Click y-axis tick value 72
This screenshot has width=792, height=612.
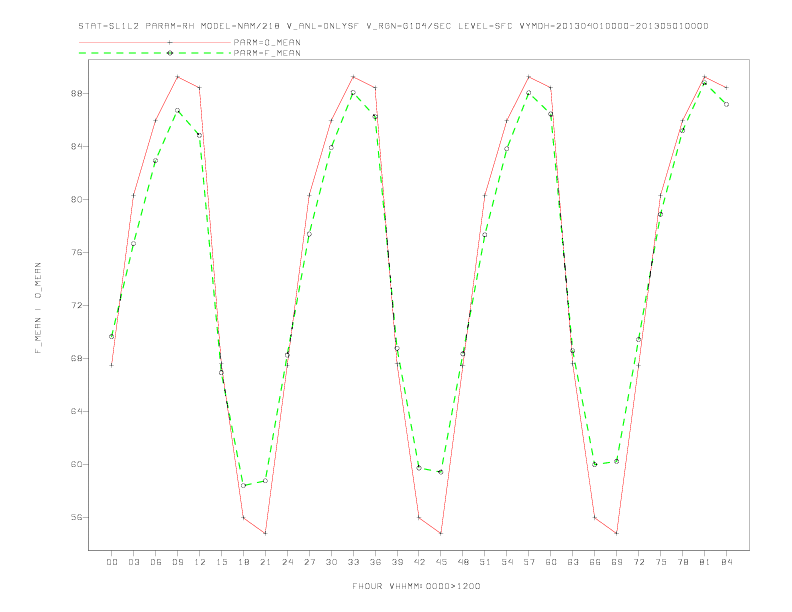[x=77, y=305]
